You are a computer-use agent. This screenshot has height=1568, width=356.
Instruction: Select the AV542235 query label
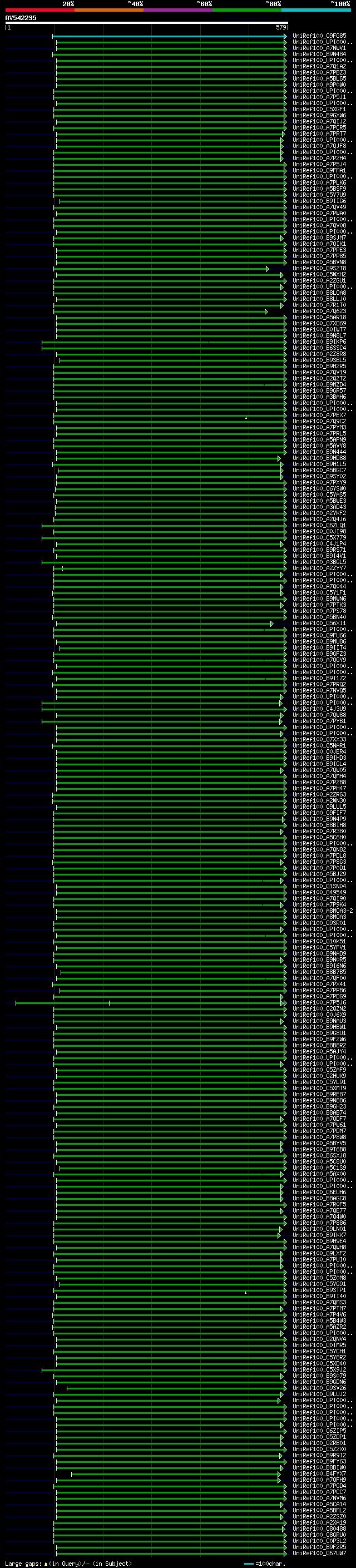click(x=21, y=18)
